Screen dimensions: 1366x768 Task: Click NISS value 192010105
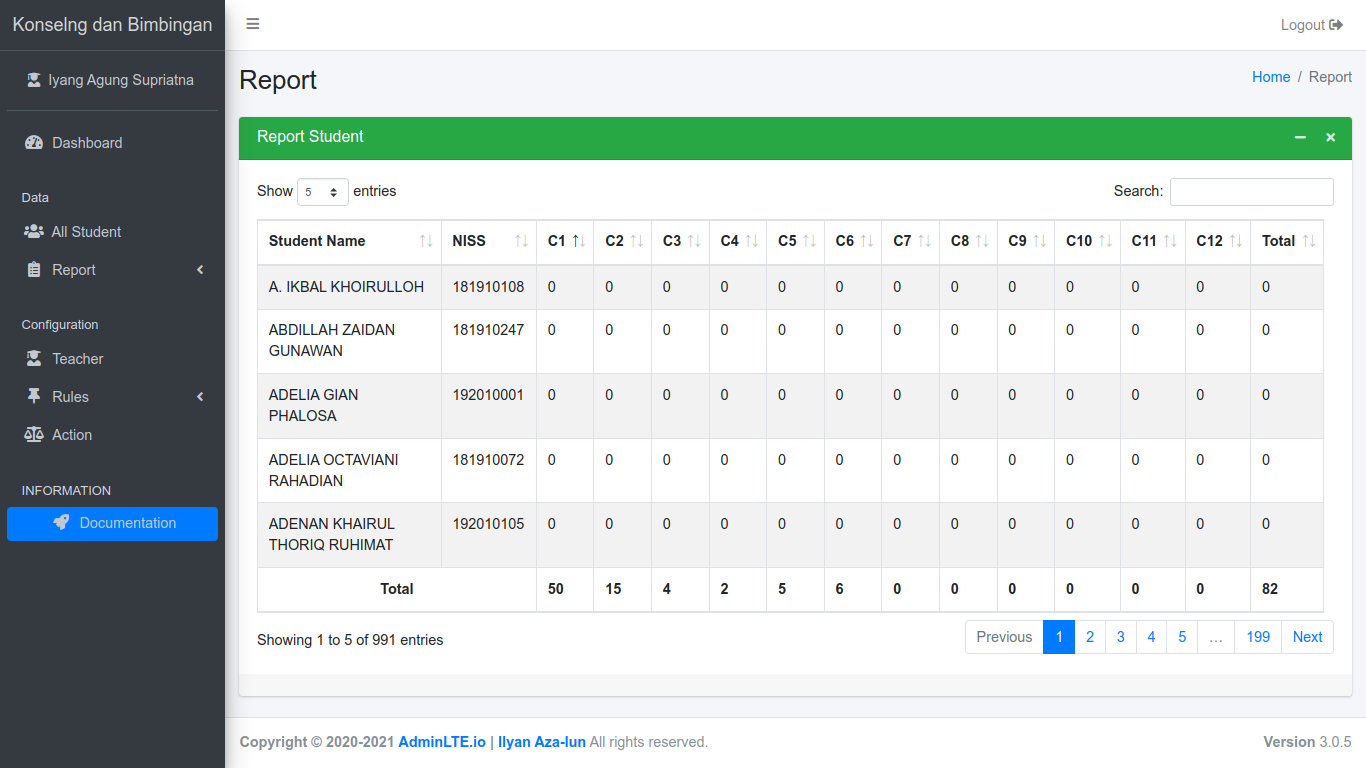point(488,524)
